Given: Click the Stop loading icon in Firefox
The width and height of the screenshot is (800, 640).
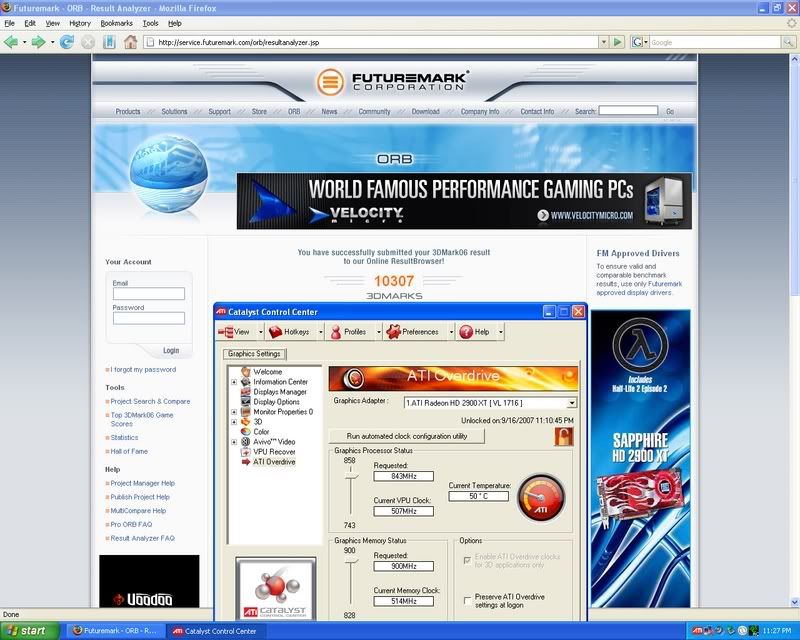Looking at the screenshot, I should pos(88,42).
